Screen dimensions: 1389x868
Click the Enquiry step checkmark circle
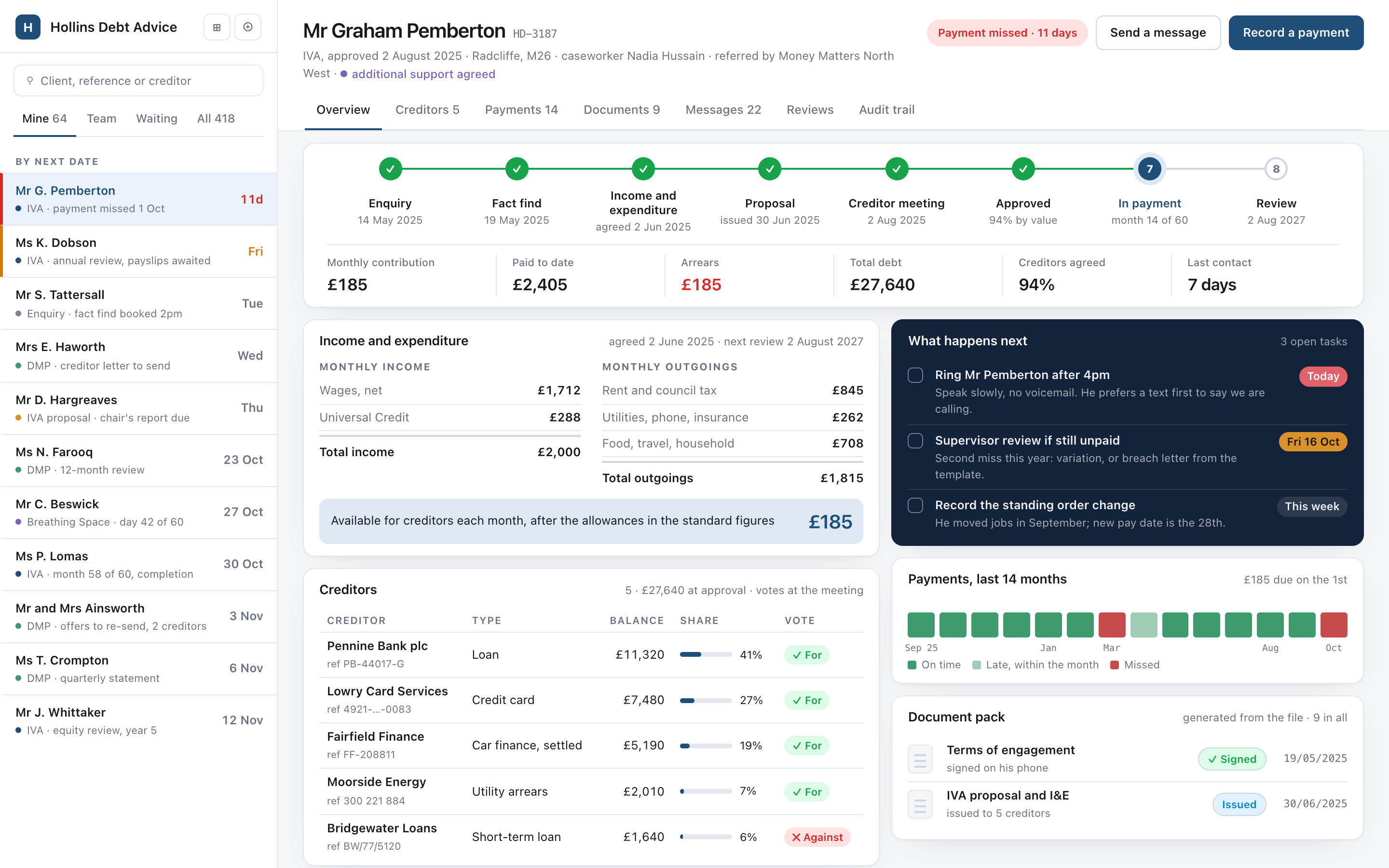[x=390, y=169]
